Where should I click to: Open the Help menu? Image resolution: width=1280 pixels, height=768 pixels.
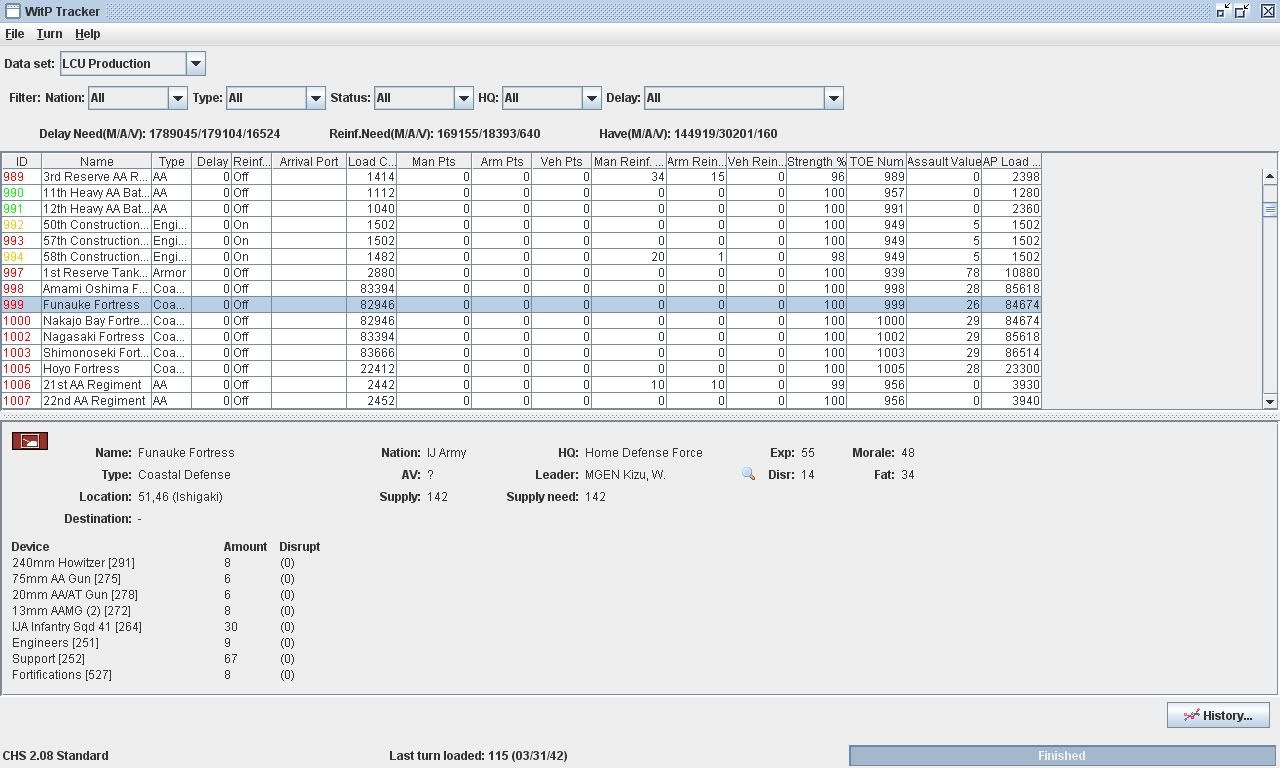tap(88, 34)
